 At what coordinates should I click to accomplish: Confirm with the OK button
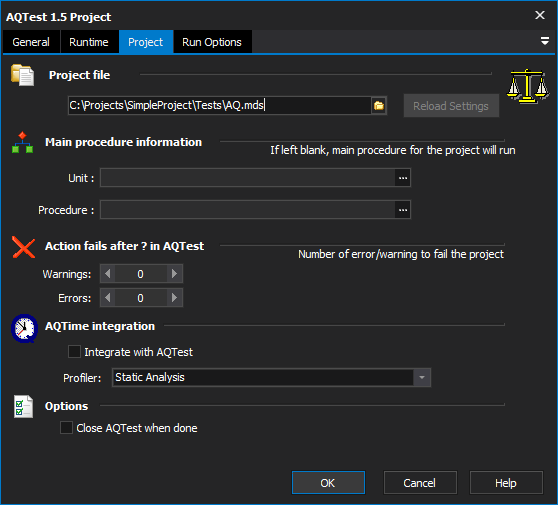tap(328, 483)
